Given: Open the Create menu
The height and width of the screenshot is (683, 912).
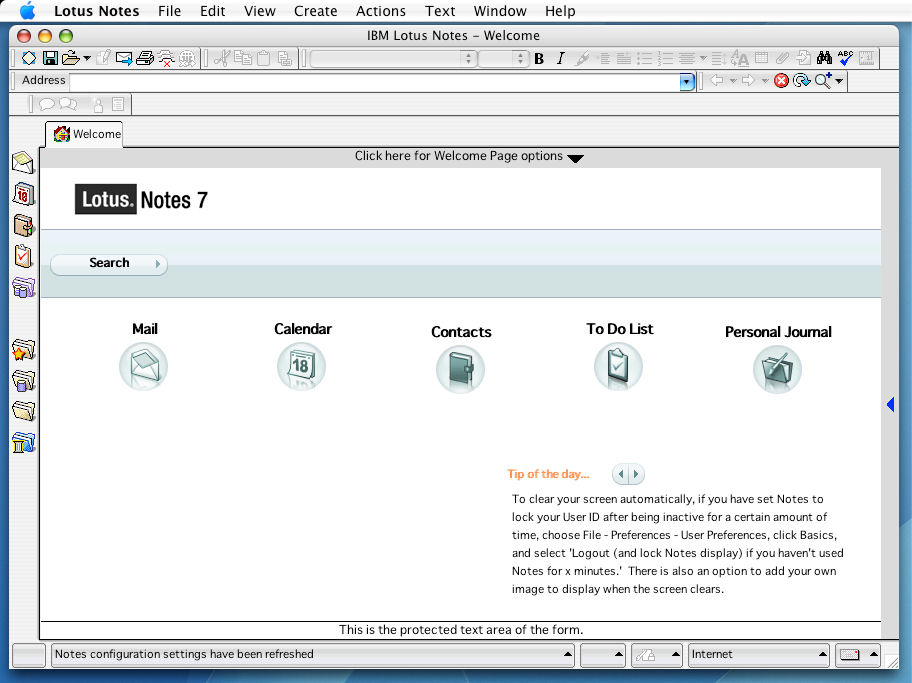Looking at the screenshot, I should pyautogui.click(x=315, y=11).
